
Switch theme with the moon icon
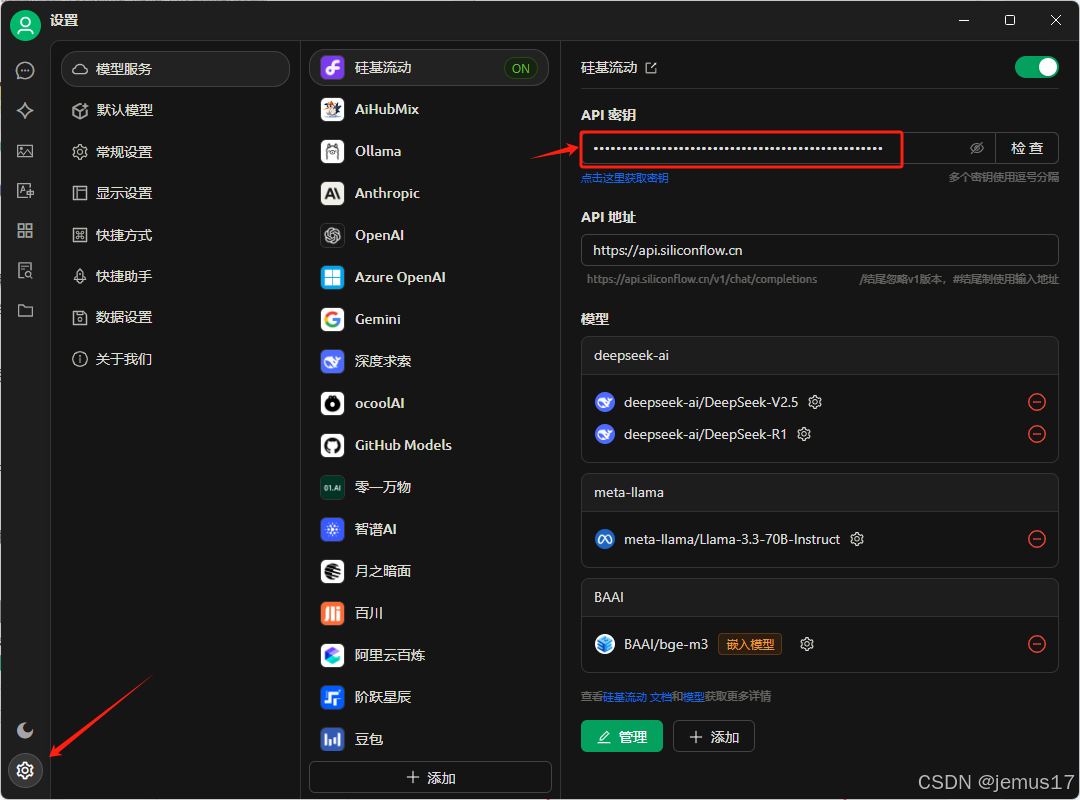pyautogui.click(x=25, y=730)
